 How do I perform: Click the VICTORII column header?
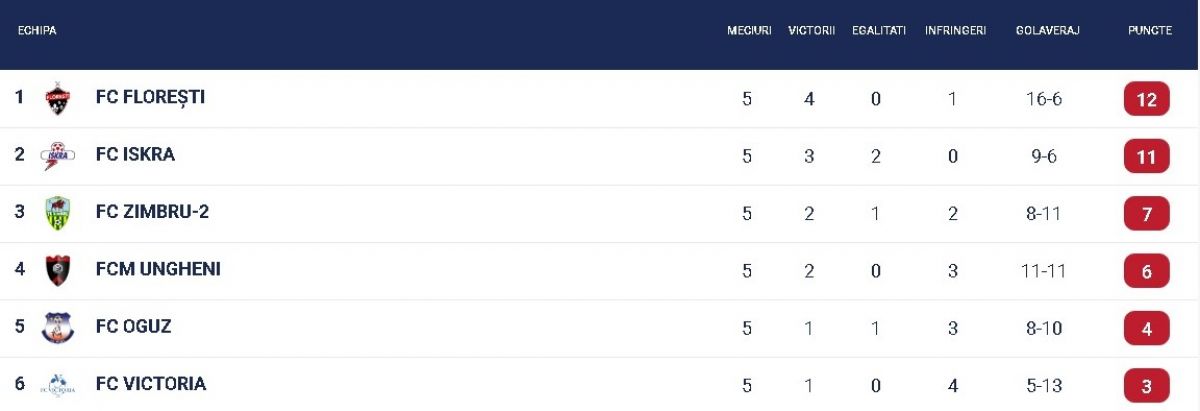pyautogui.click(x=811, y=31)
